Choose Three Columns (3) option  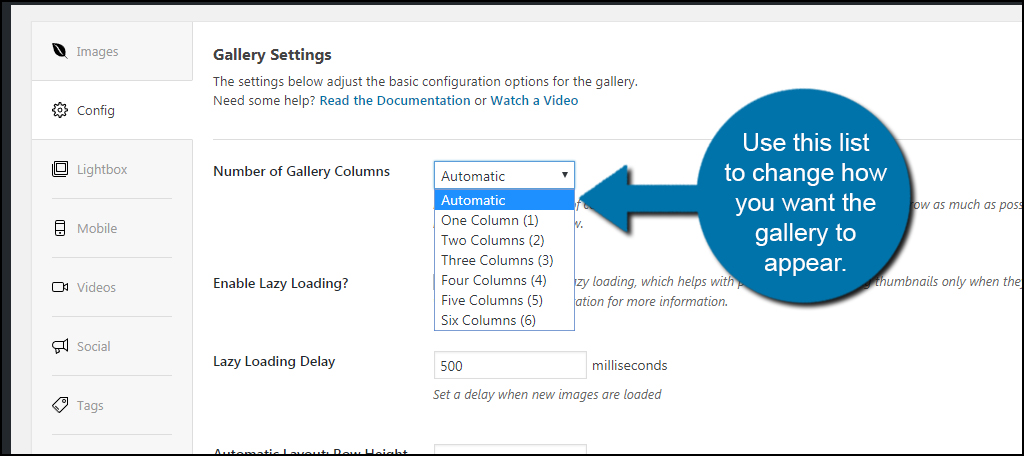click(504, 260)
